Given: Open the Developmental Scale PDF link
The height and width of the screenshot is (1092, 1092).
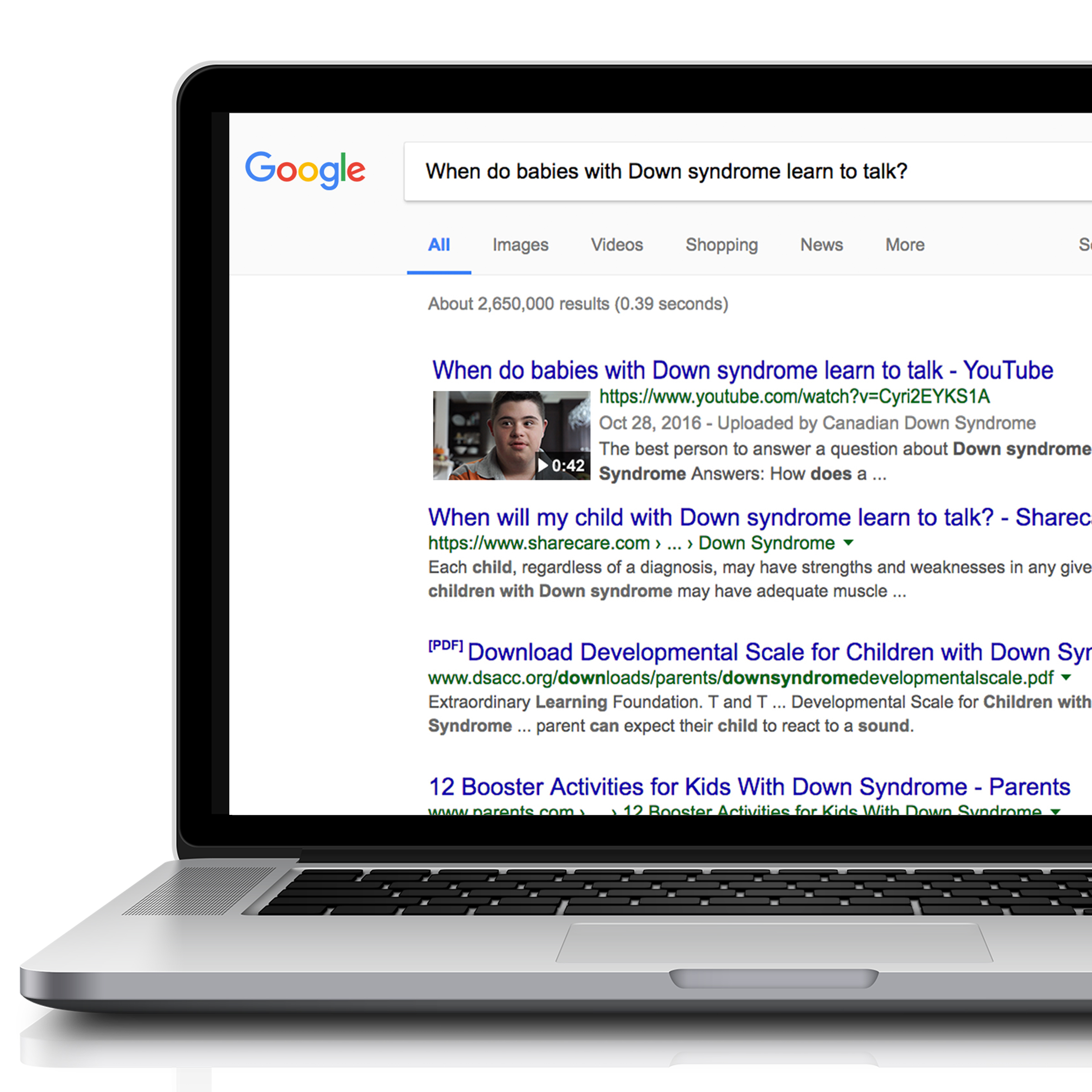Looking at the screenshot, I should (779, 652).
